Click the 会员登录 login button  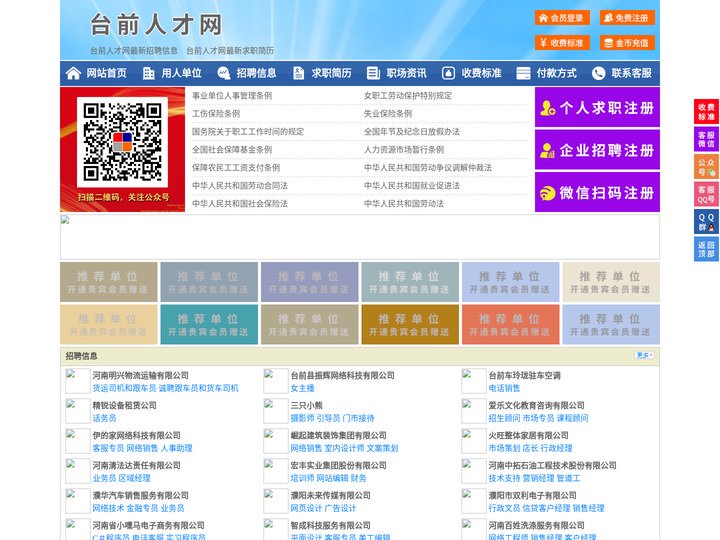(x=562, y=18)
